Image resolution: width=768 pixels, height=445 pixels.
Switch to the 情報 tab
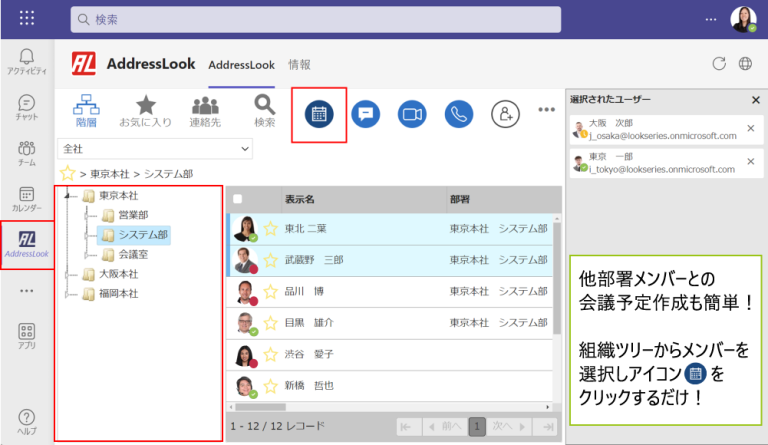pyautogui.click(x=299, y=65)
